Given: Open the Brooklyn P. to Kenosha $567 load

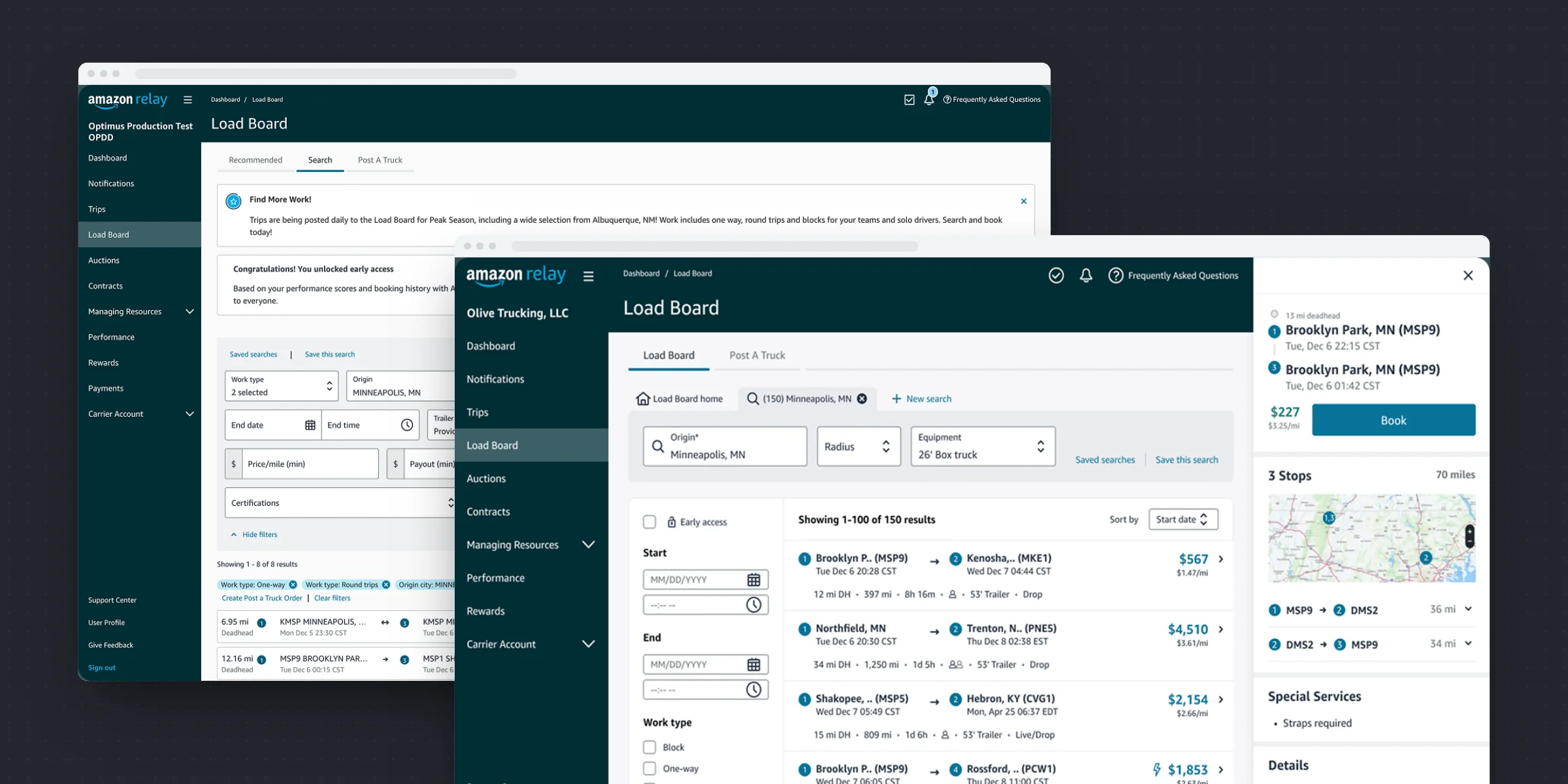Looking at the screenshot, I should point(1008,576).
